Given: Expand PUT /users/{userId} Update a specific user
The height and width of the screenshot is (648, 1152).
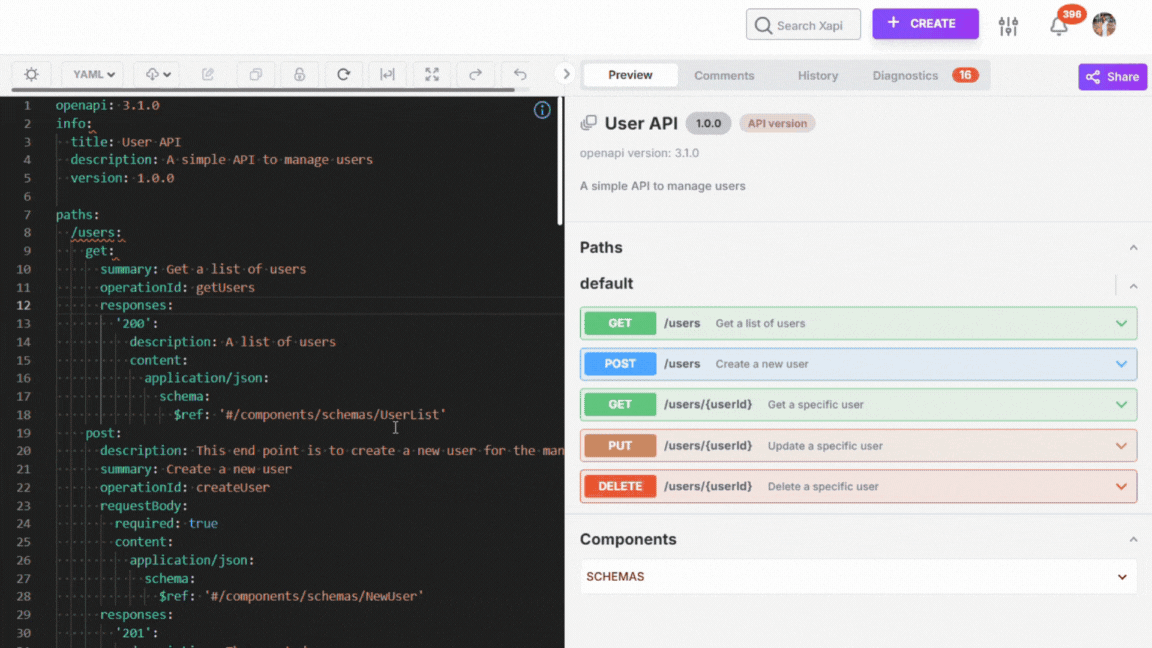Looking at the screenshot, I should click(858, 445).
